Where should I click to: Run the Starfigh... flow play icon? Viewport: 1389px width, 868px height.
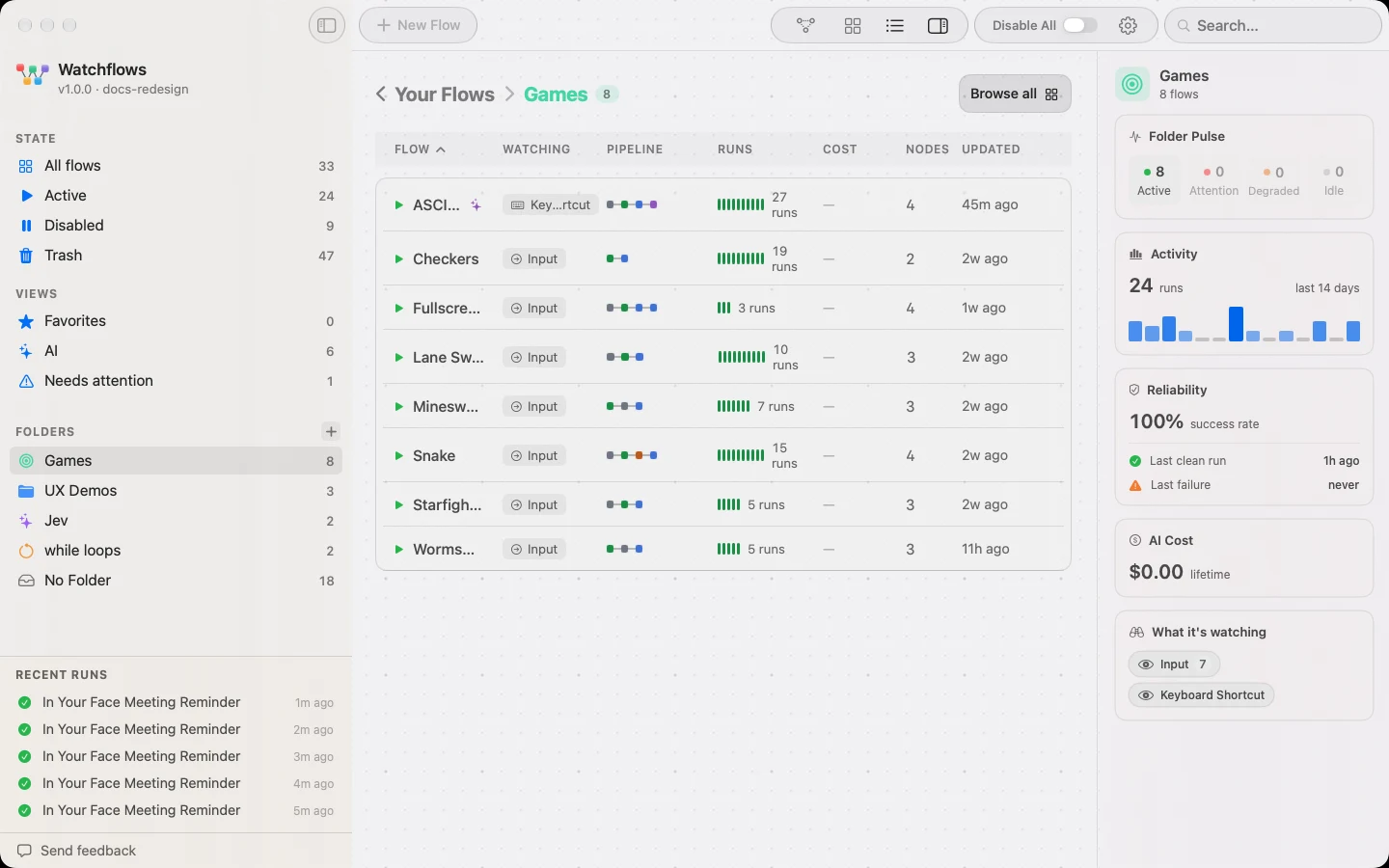[398, 505]
